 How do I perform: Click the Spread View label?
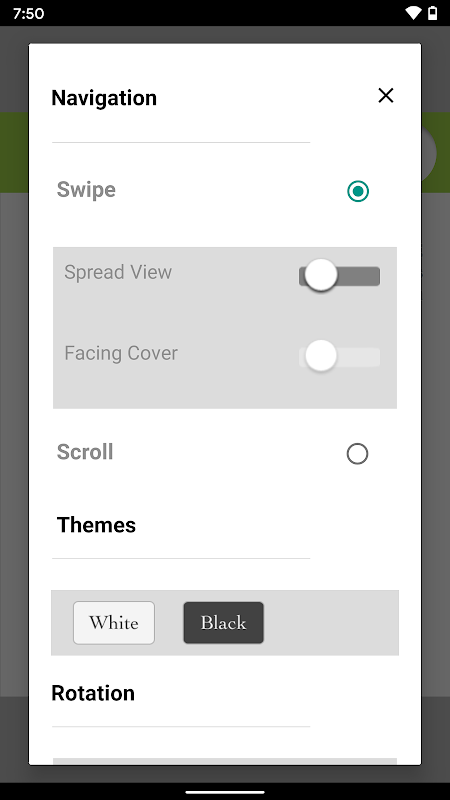[x=118, y=272]
